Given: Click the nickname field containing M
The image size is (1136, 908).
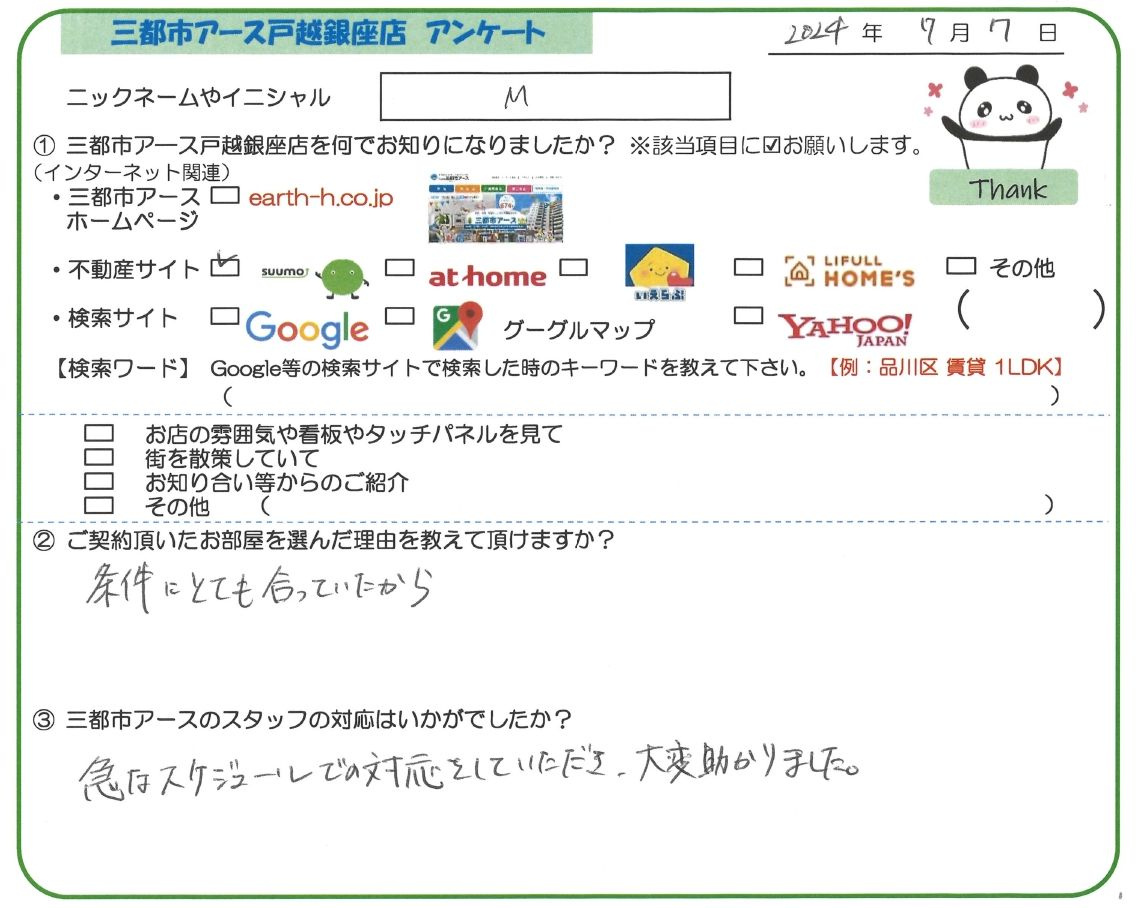Looking at the screenshot, I should [555, 96].
